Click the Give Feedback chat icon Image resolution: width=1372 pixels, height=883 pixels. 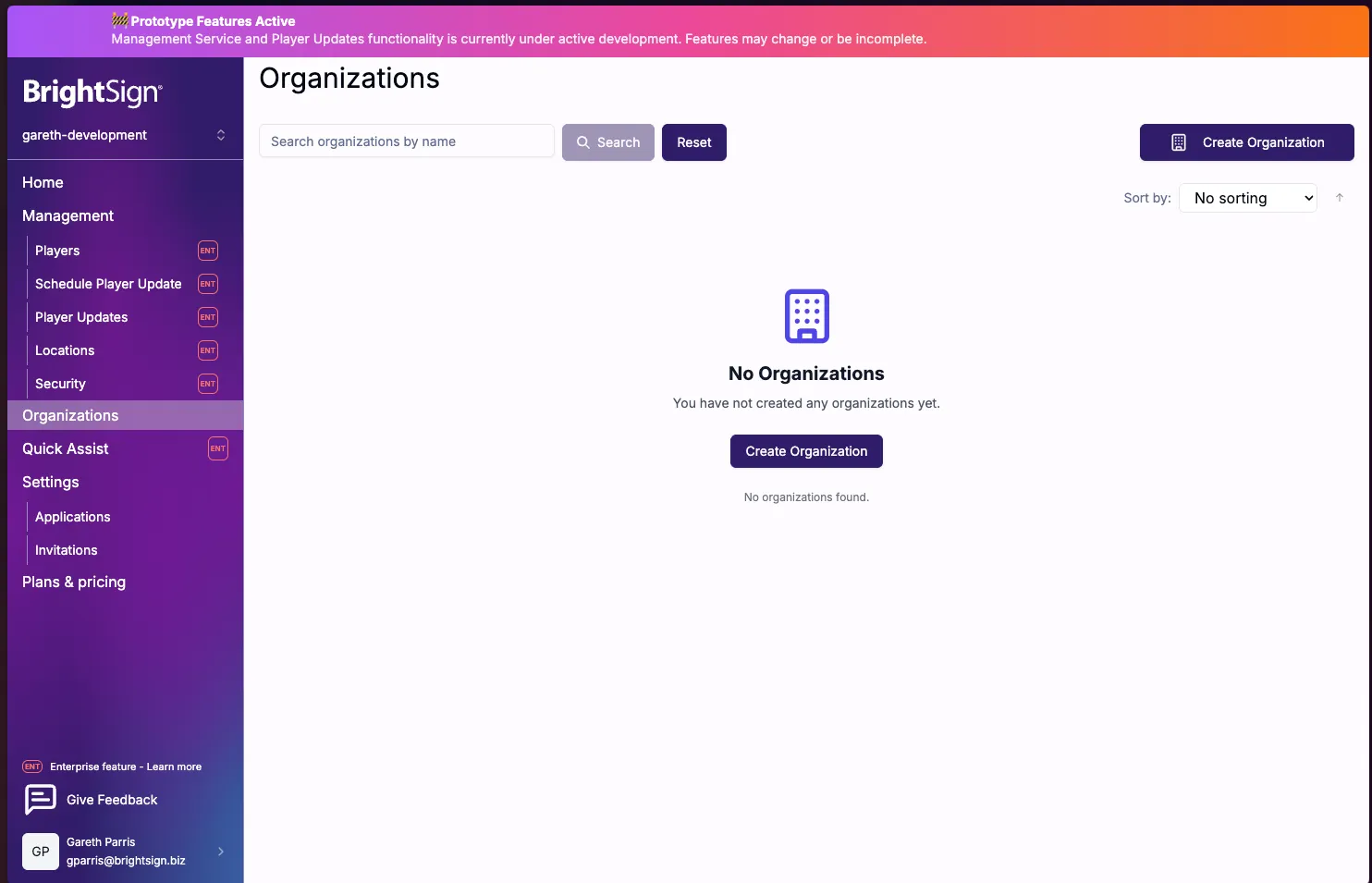[40, 800]
